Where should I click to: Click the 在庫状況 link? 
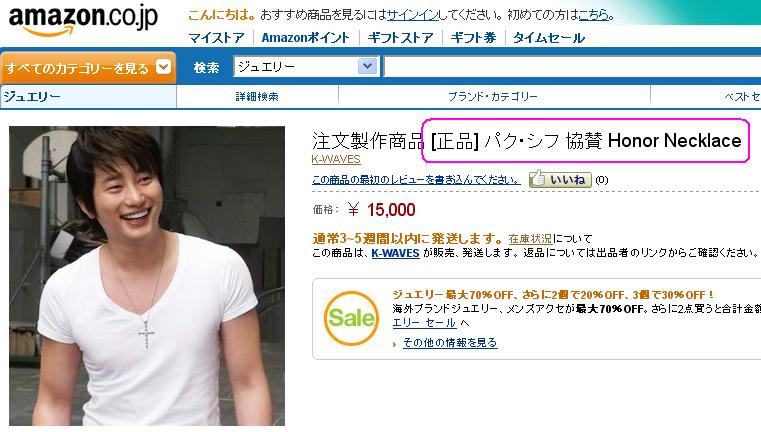point(530,239)
